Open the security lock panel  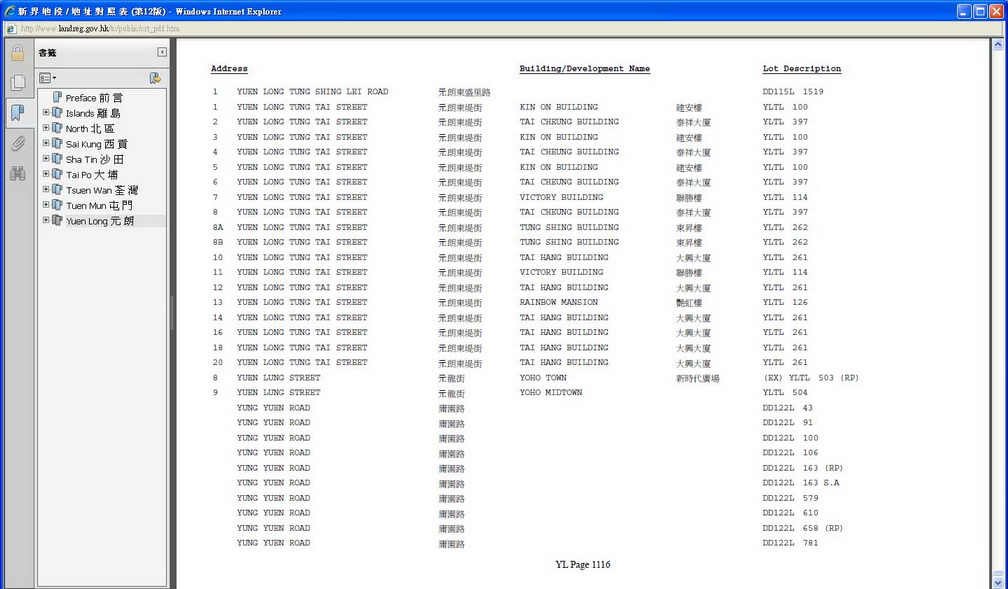click(x=17, y=54)
